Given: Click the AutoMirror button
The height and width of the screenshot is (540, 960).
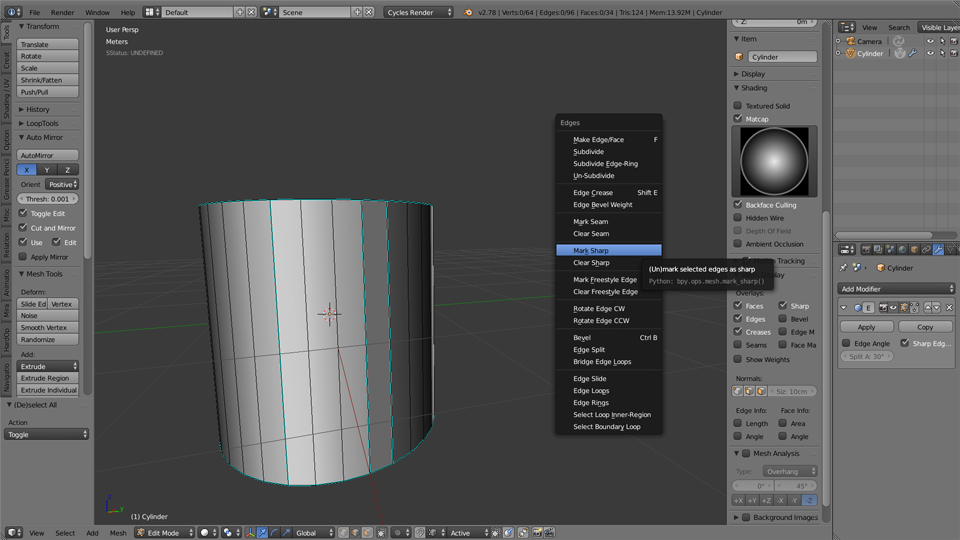Looking at the screenshot, I should [x=48, y=155].
